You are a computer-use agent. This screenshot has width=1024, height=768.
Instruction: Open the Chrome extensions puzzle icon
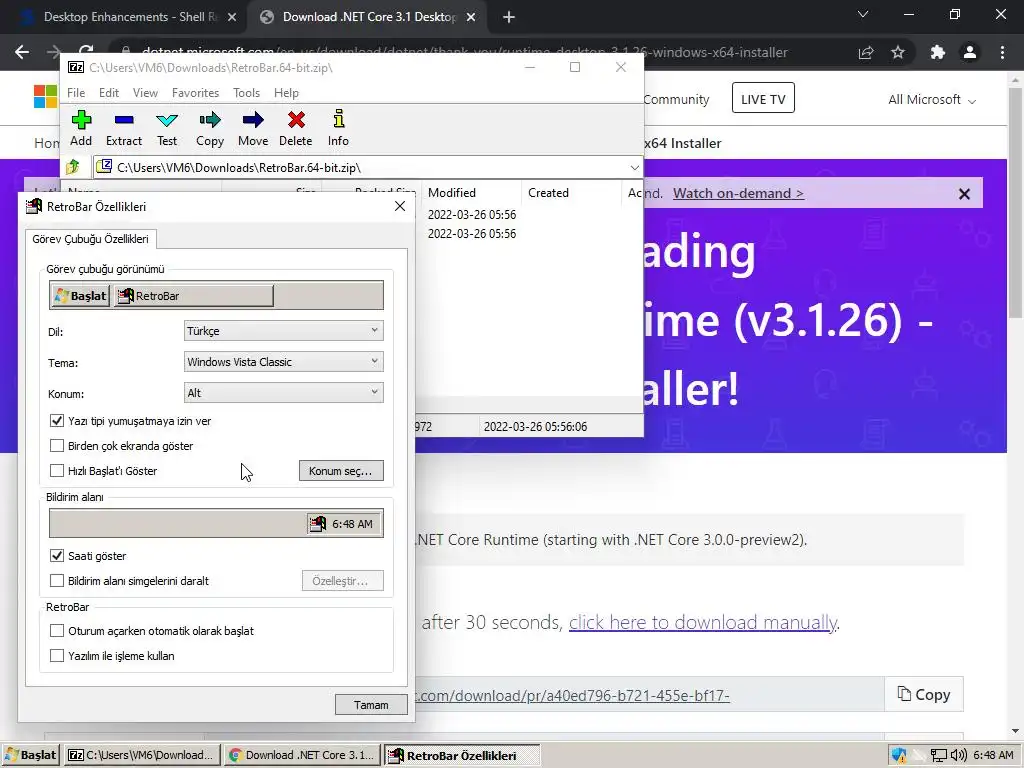click(x=937, y=52)
